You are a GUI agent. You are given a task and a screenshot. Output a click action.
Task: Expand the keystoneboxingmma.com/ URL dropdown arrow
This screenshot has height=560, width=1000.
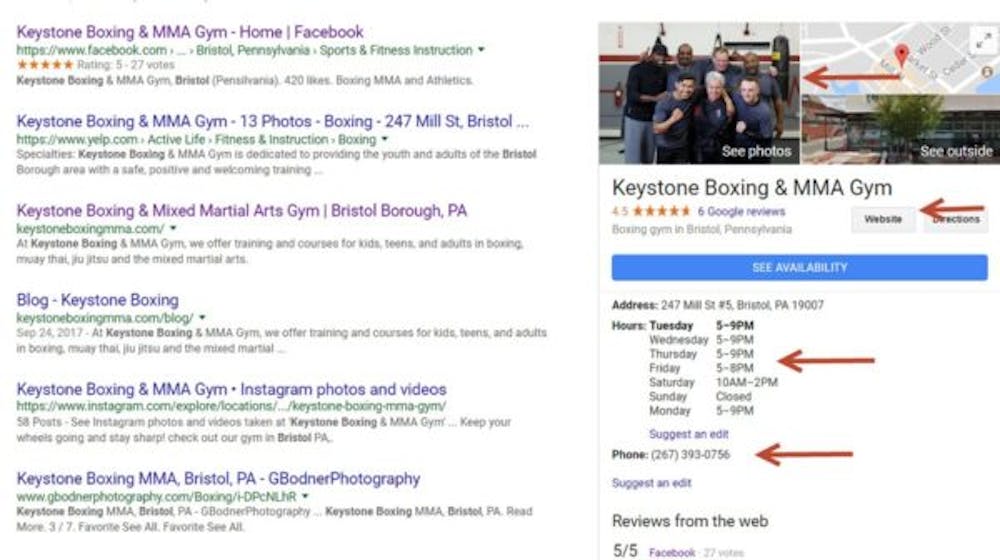[x=173, y=228]
